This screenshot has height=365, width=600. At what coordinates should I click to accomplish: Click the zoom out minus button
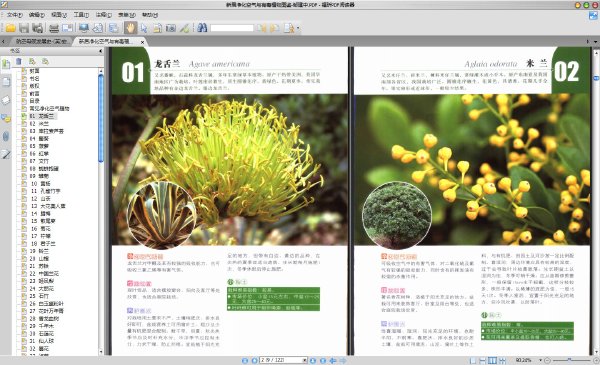(547, 360)
